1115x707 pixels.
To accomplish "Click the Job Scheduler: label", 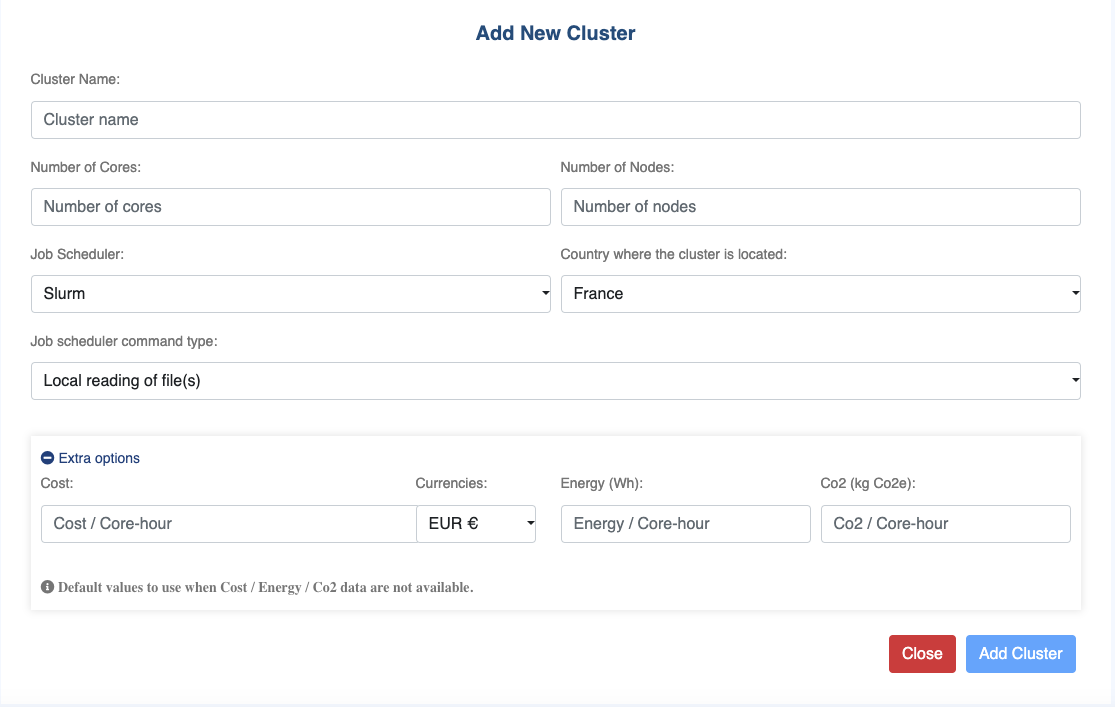I will point(77,254).
